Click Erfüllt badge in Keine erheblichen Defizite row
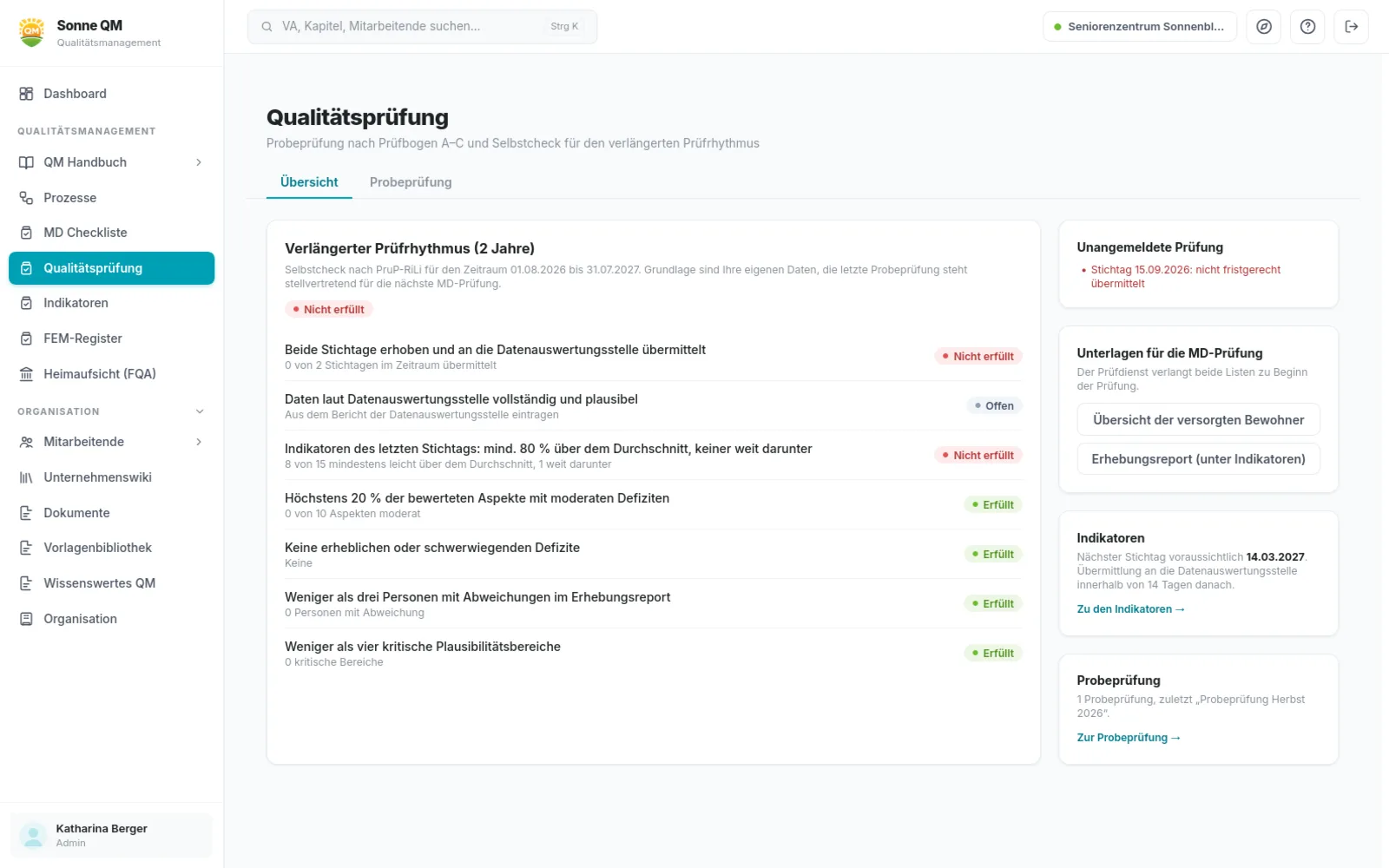The height and width of the screenshot is (868, 1389). 993,554
